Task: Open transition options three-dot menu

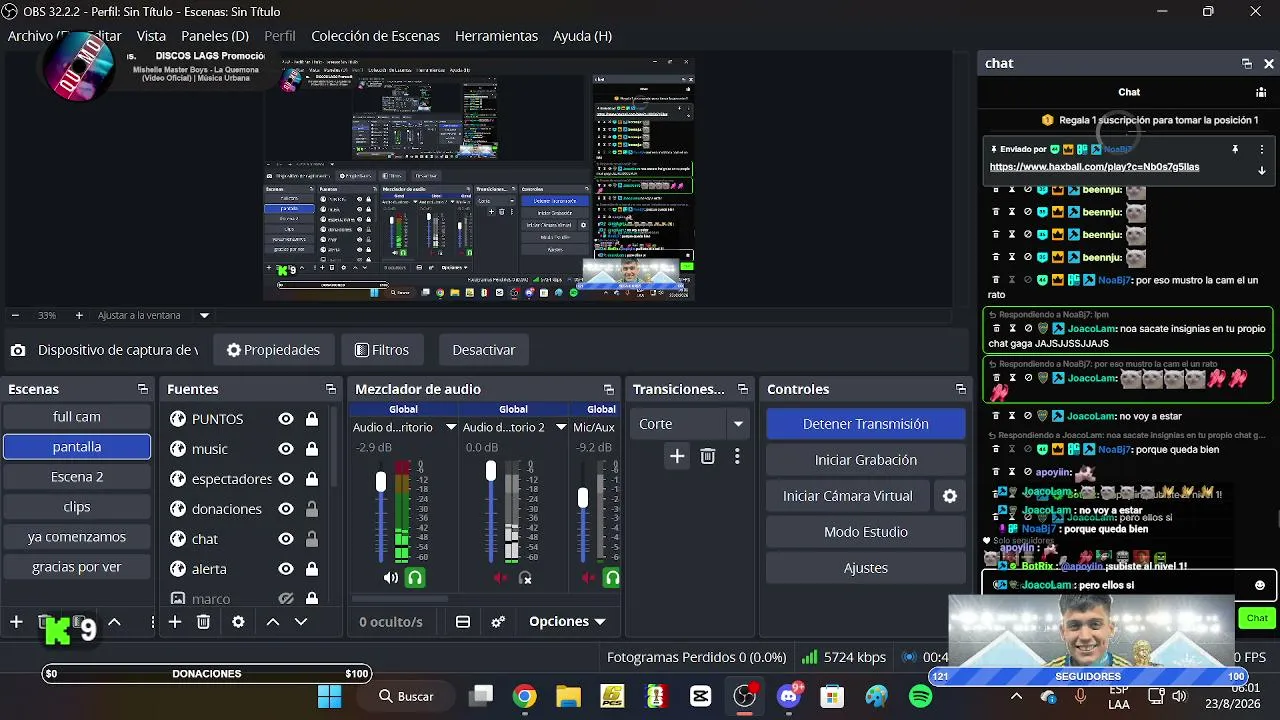Action: 737,456
